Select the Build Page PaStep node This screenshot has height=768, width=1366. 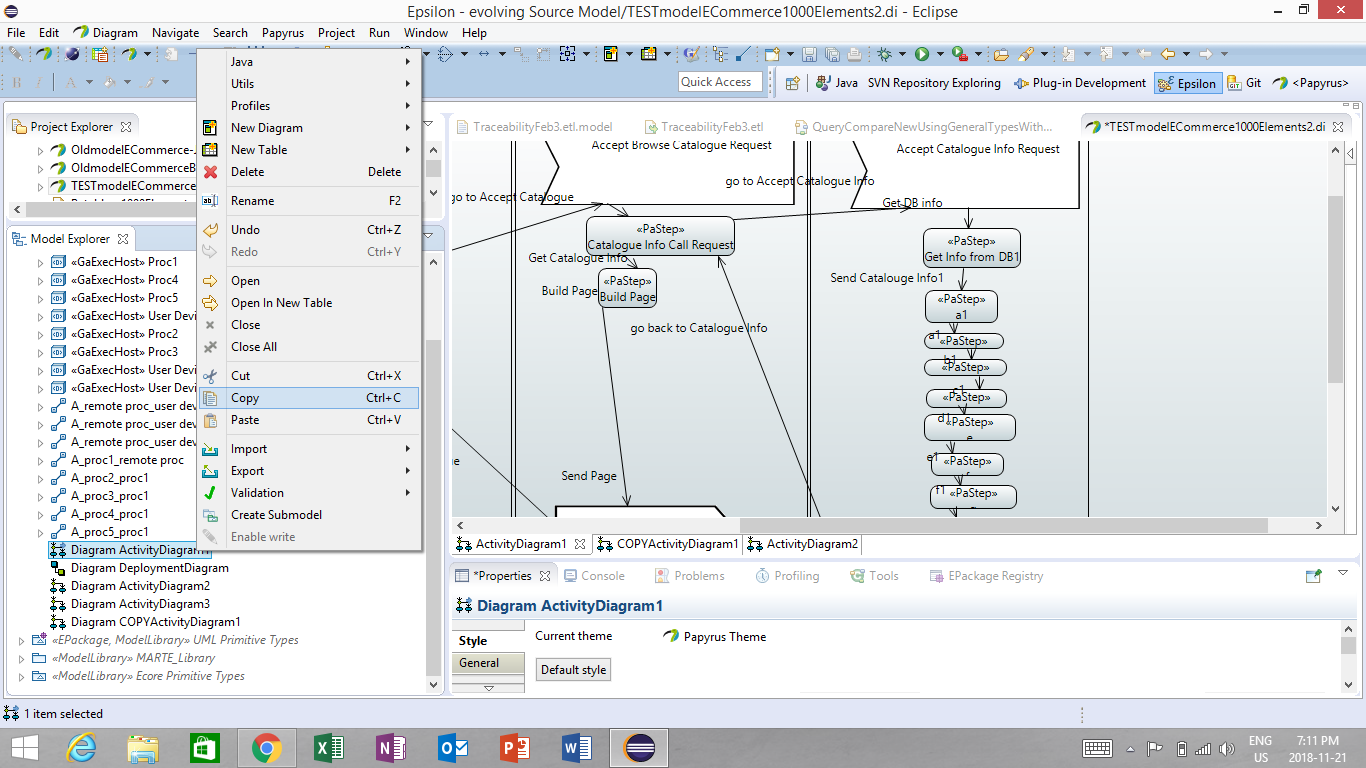(x=628, y=289)
